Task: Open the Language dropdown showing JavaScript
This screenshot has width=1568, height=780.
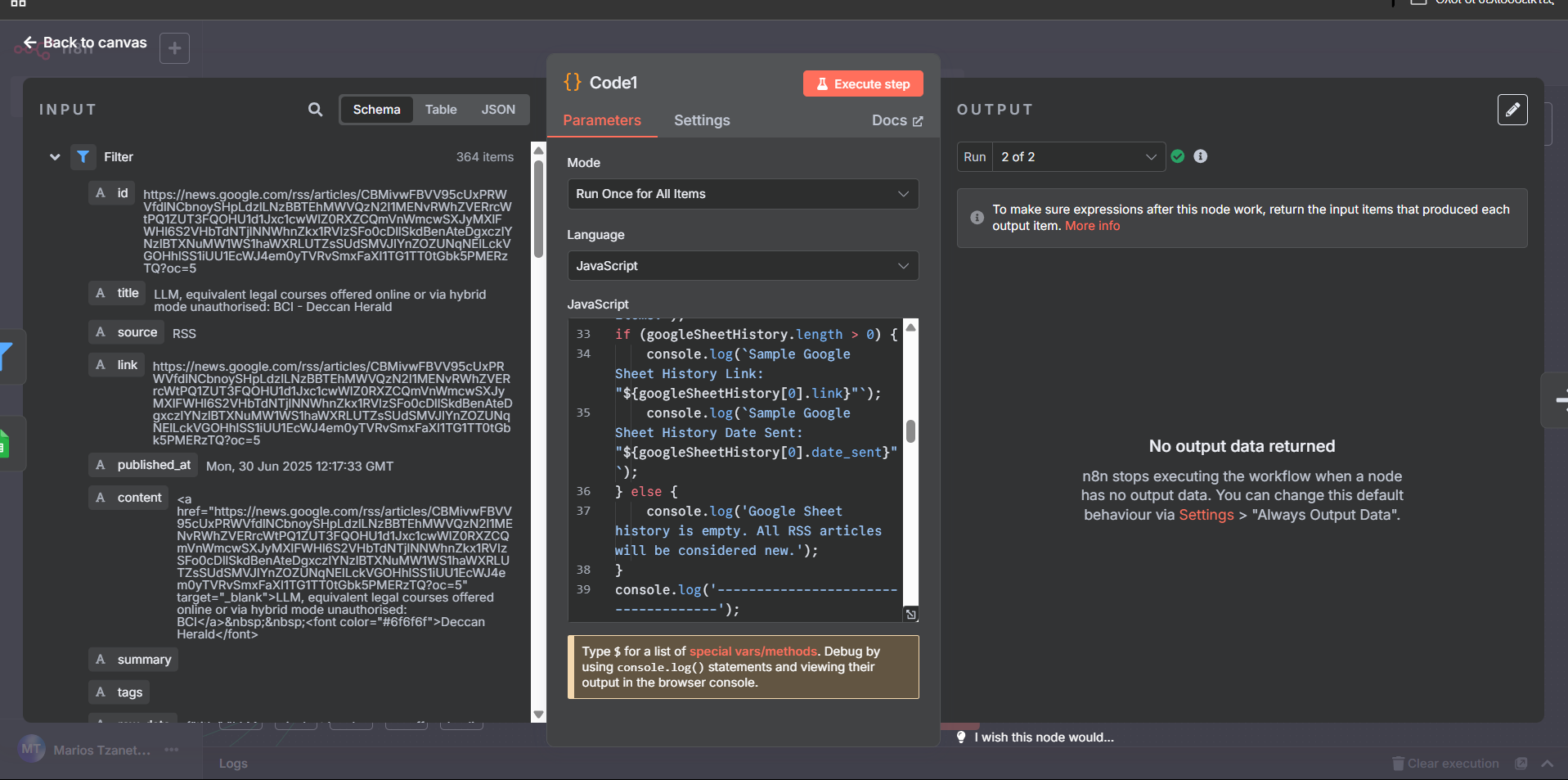Action: pos(743,266)
